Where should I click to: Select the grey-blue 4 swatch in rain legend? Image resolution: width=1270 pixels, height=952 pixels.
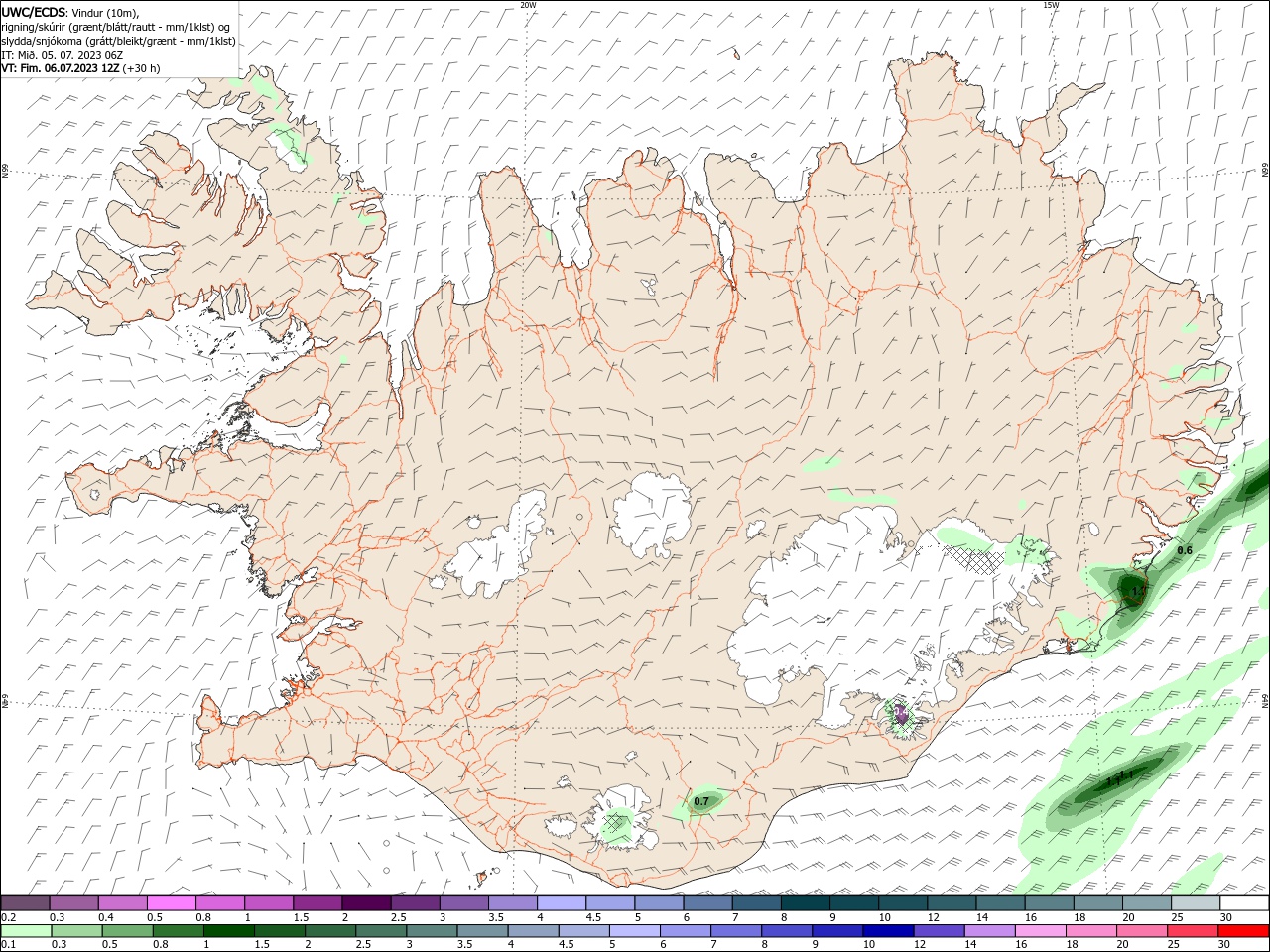tap(534, 931)
